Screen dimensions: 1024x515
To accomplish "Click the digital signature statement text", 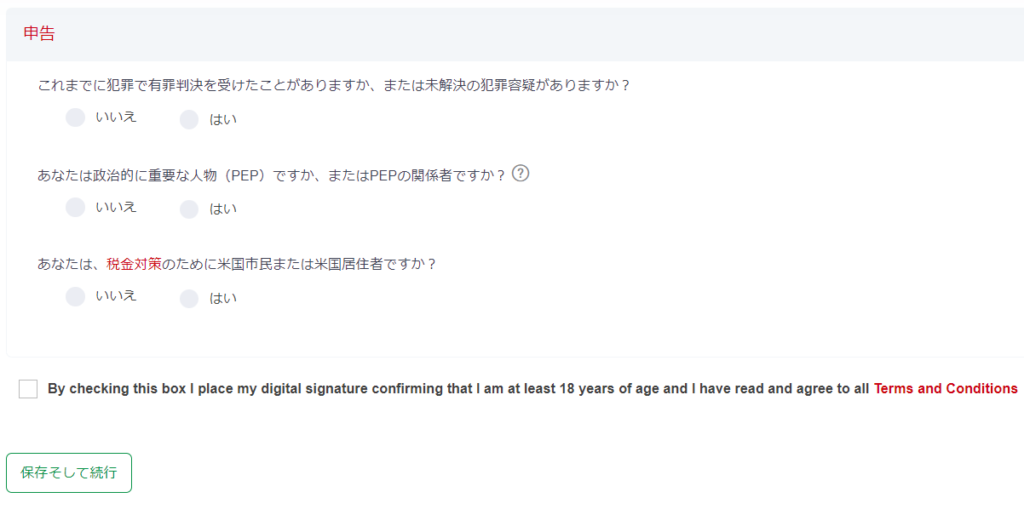I will tap(458, 389).
